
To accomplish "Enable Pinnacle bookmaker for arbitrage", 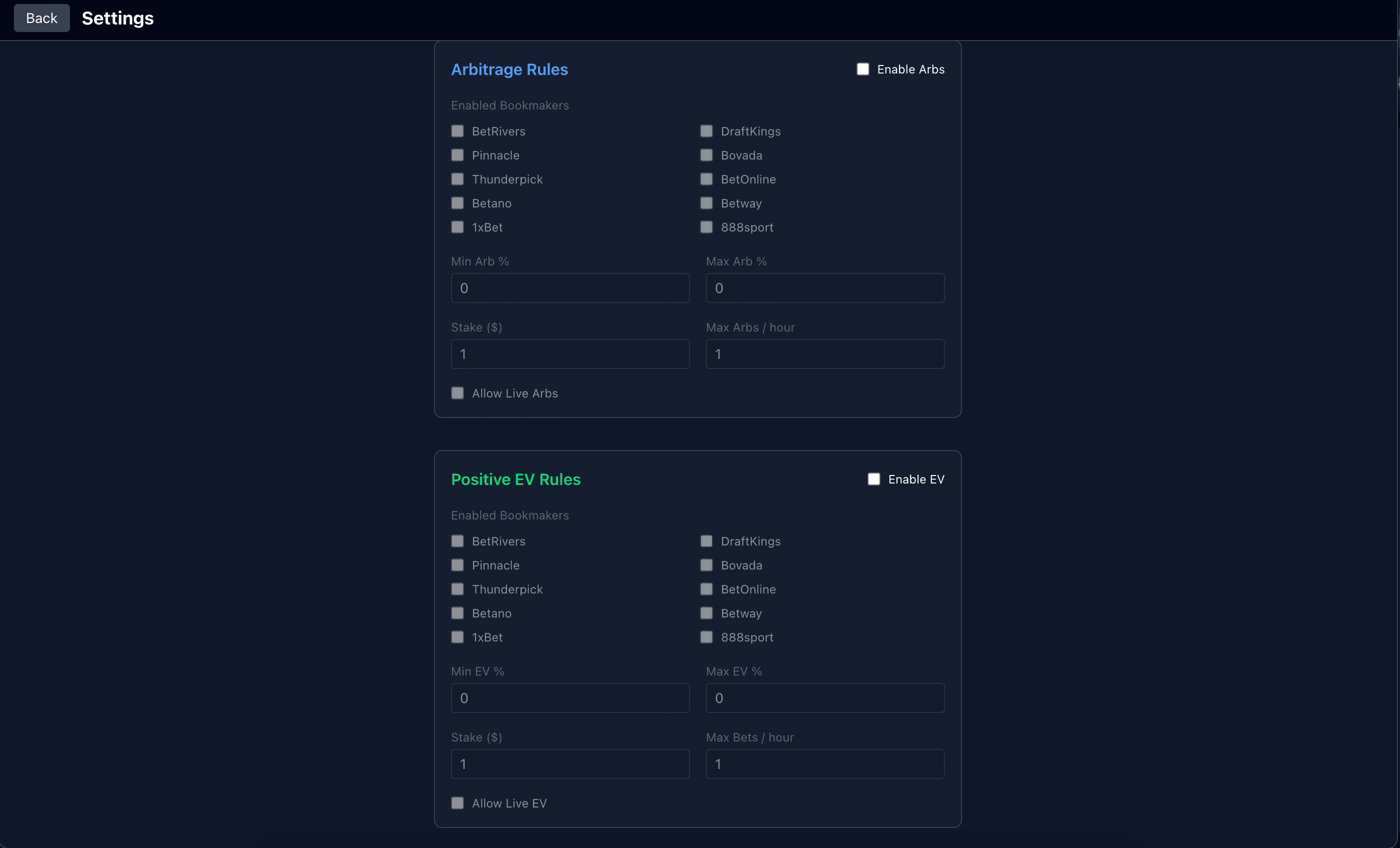I will tap(457, 154).
